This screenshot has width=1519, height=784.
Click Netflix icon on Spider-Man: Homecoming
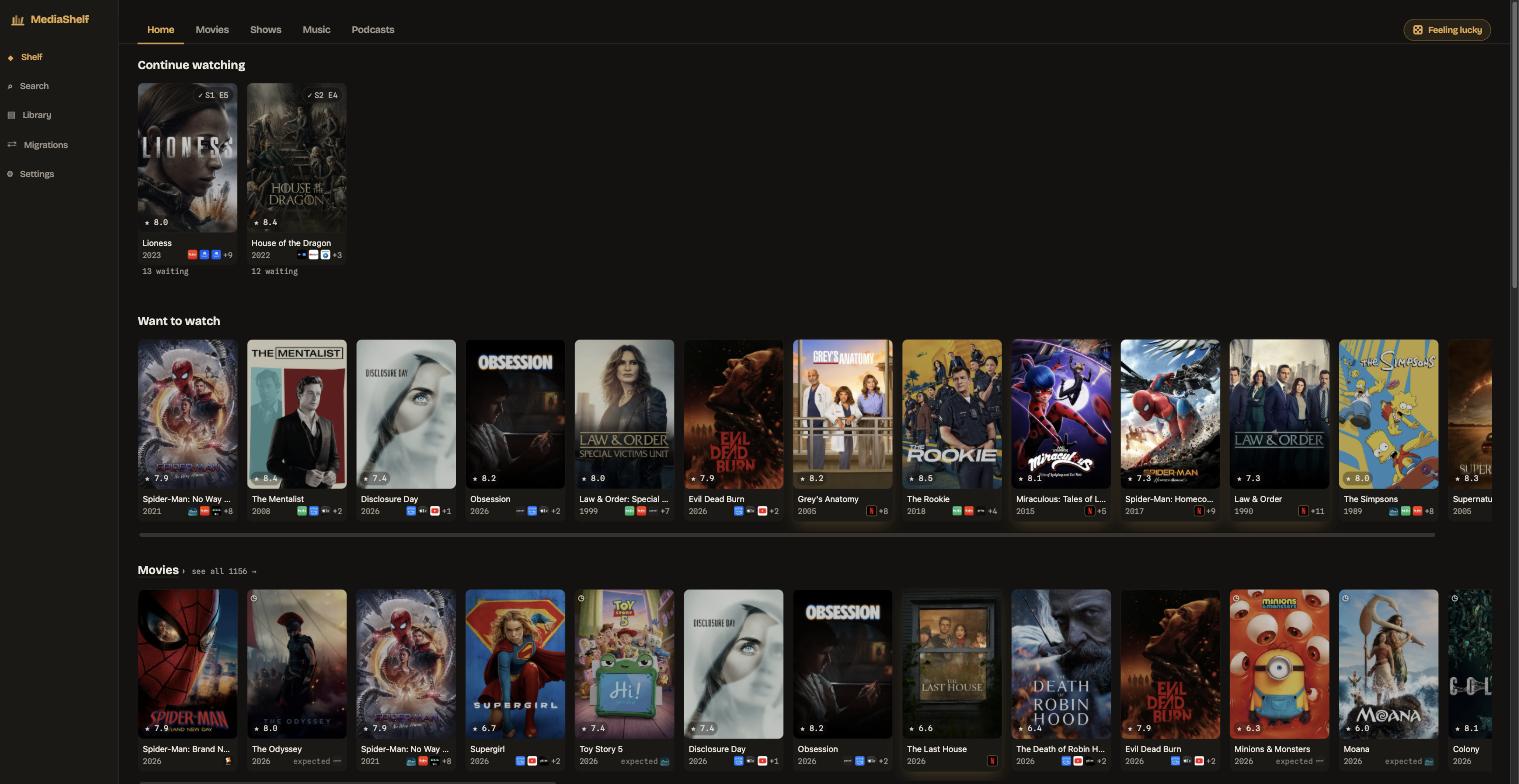click(1199, 511)
